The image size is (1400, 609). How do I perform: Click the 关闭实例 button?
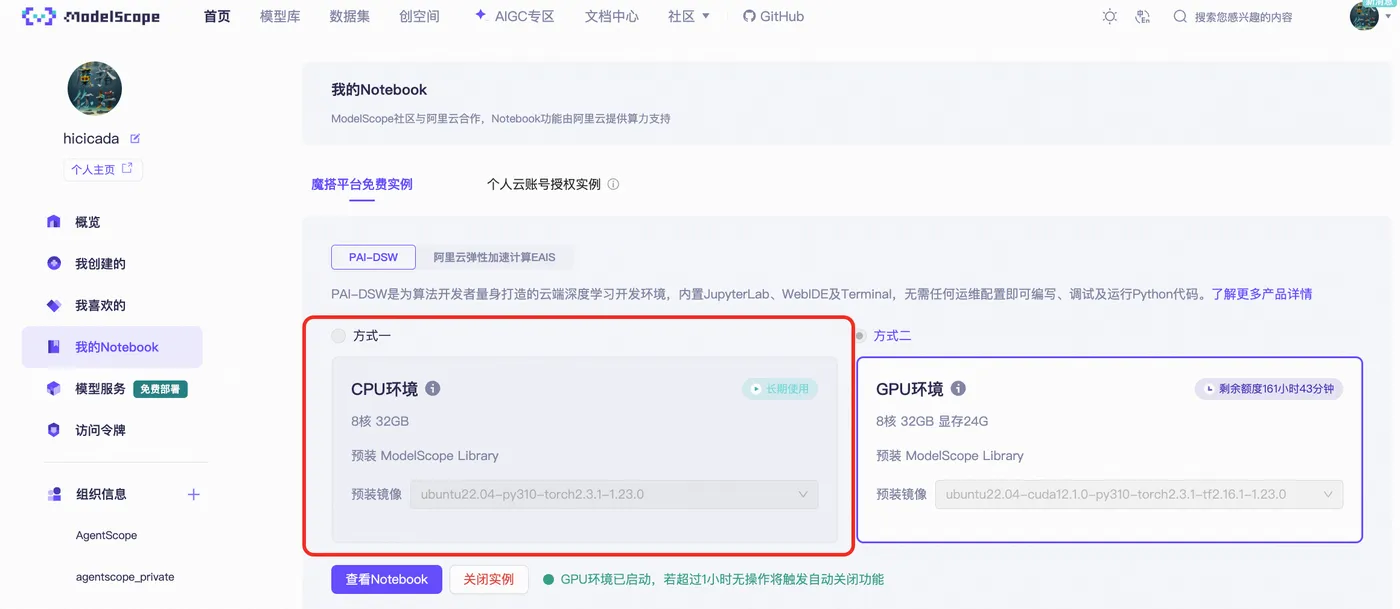click(x=488, y=579)
